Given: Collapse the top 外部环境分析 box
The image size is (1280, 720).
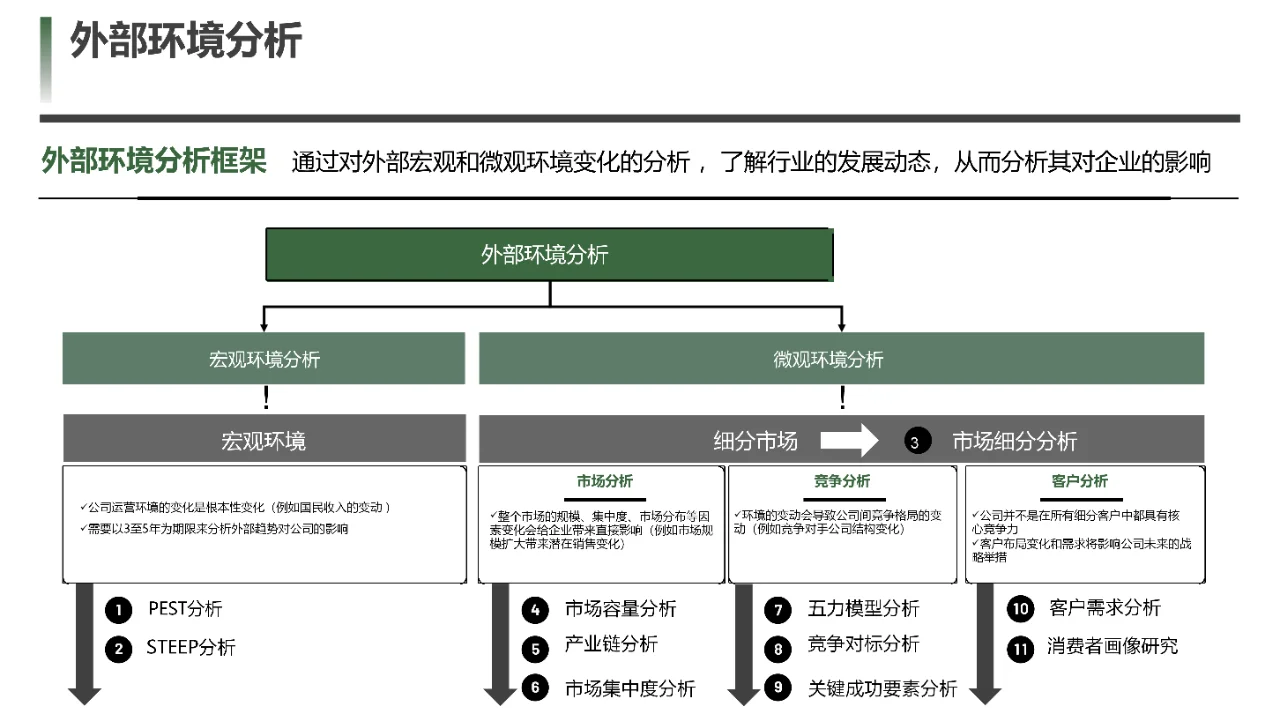Looking at the screenshot, I should pos(548,254).
